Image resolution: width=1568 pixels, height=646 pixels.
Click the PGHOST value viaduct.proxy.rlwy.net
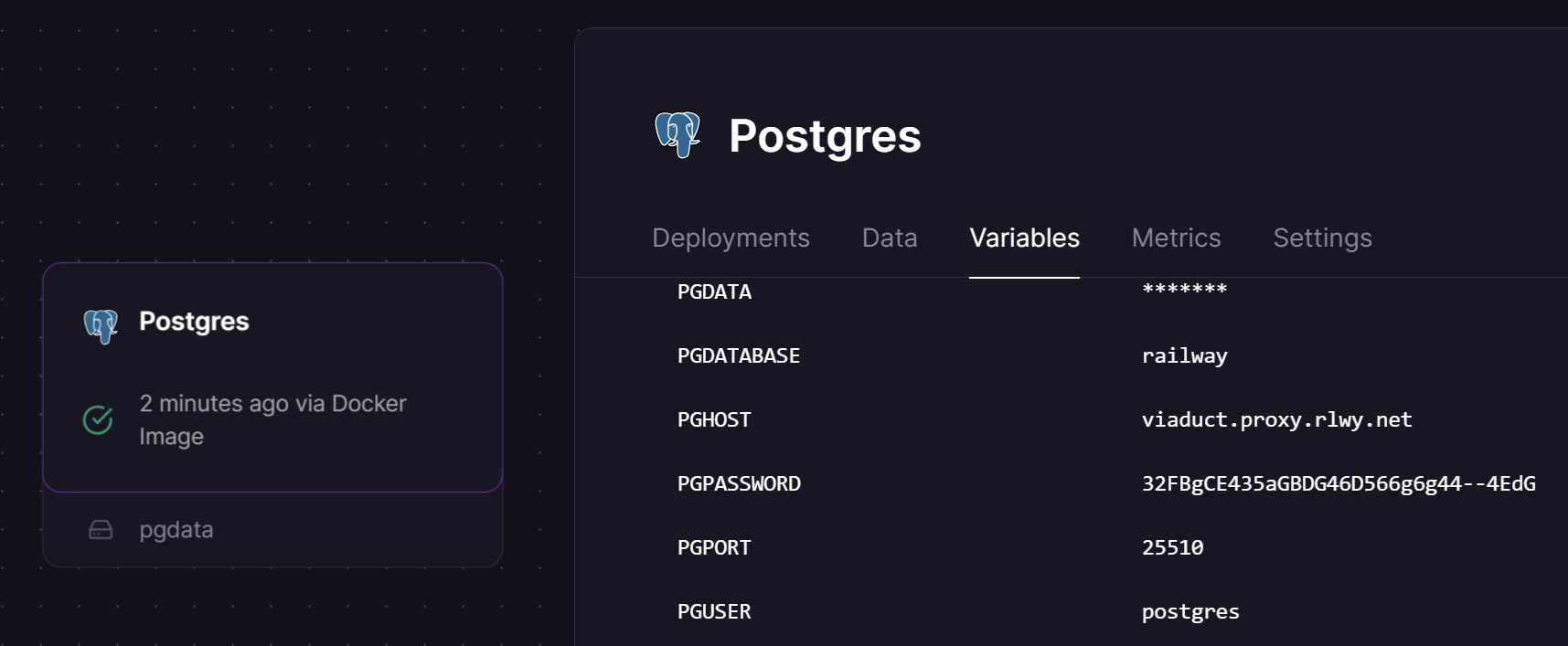click(1276, 419)
